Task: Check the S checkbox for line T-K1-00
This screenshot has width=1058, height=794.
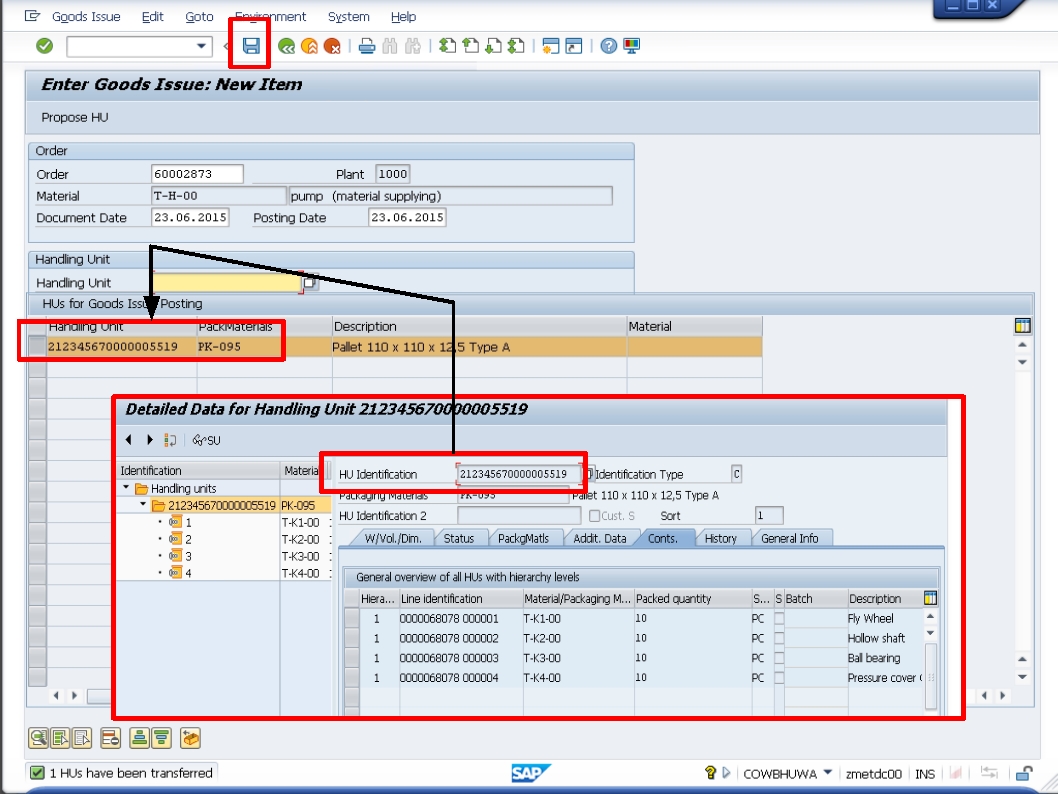Action: point(779,618)
